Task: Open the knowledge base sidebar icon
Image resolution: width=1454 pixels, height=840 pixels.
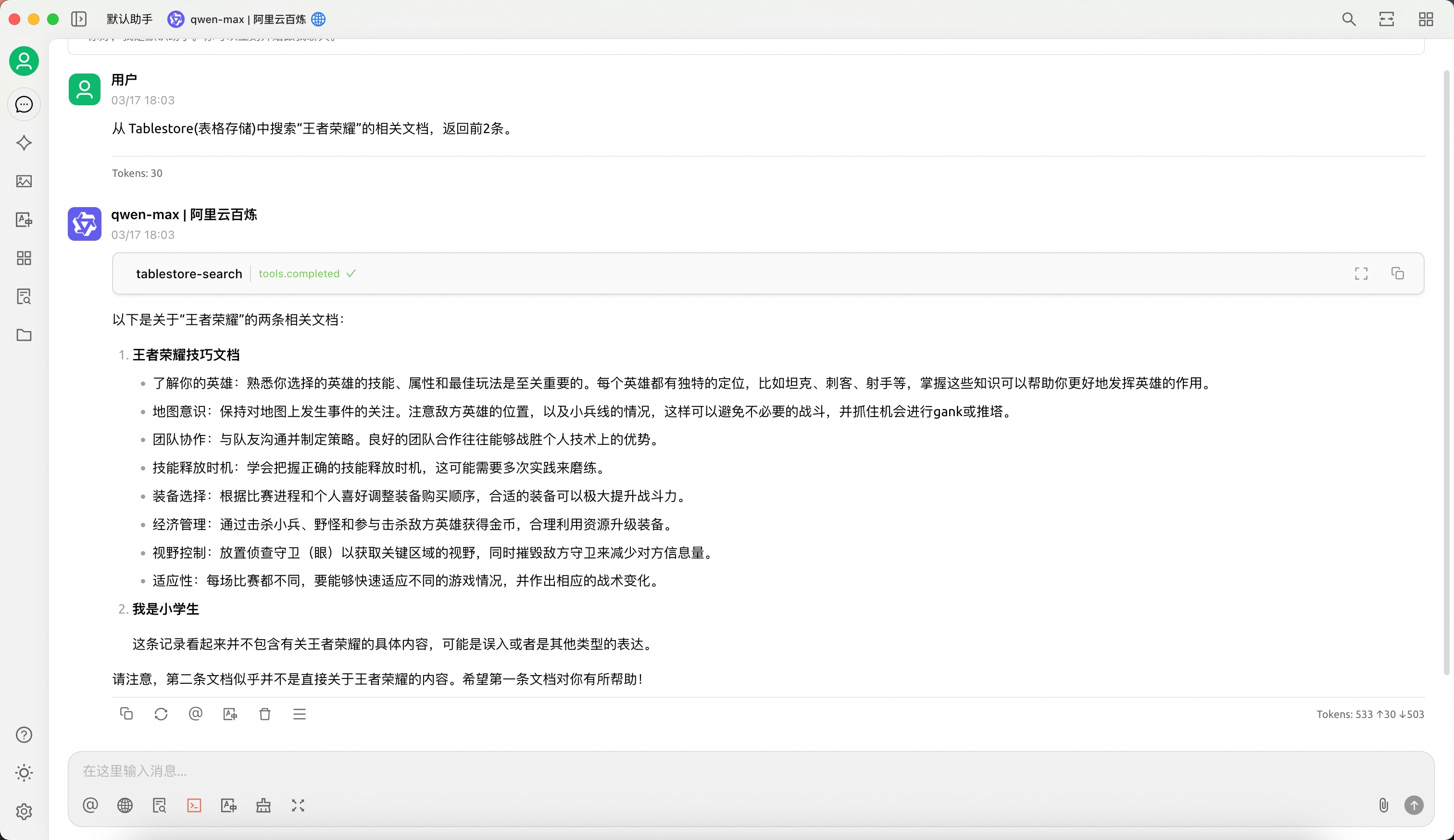Action: tap(24, 296)
